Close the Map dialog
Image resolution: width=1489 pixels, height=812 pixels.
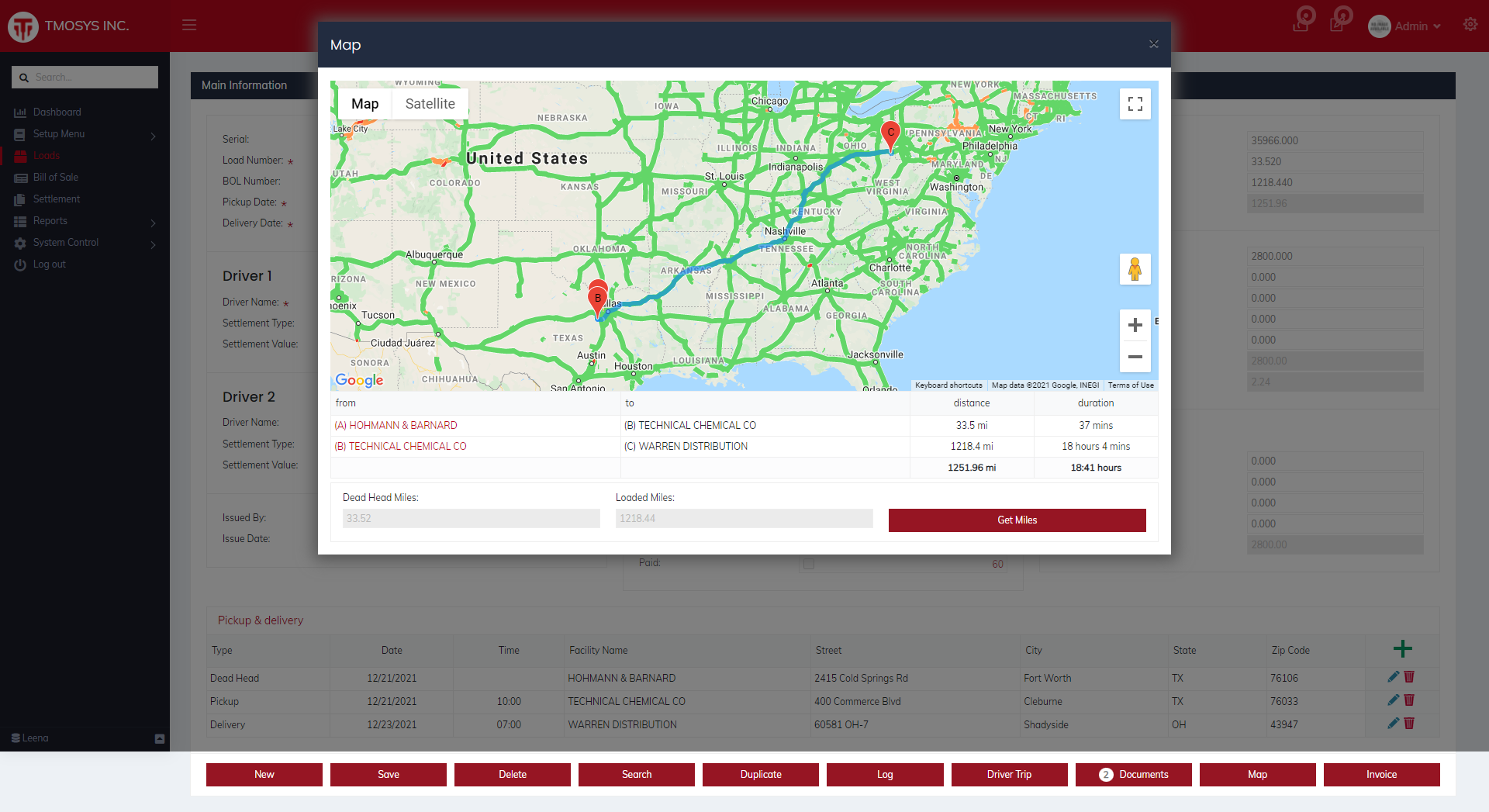1154,44
